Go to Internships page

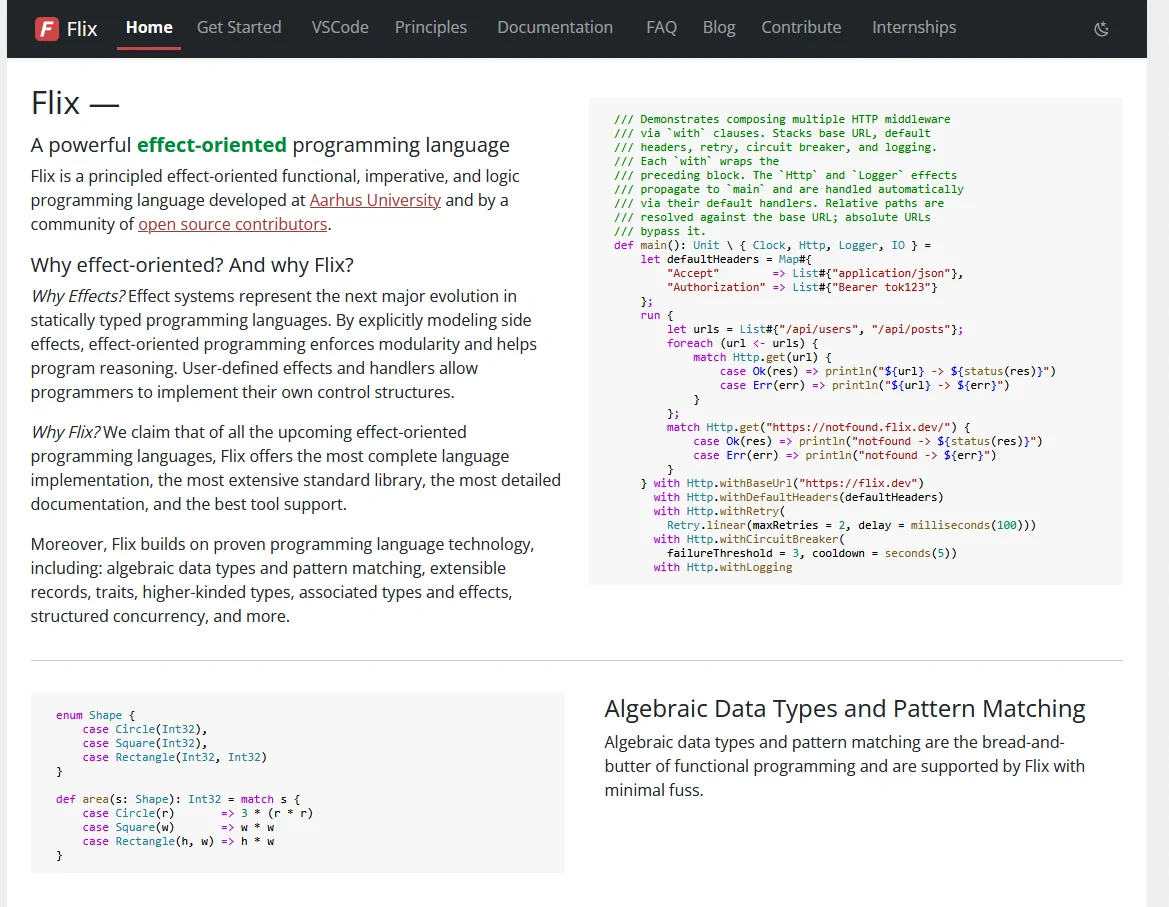click(x=914, y=28)
